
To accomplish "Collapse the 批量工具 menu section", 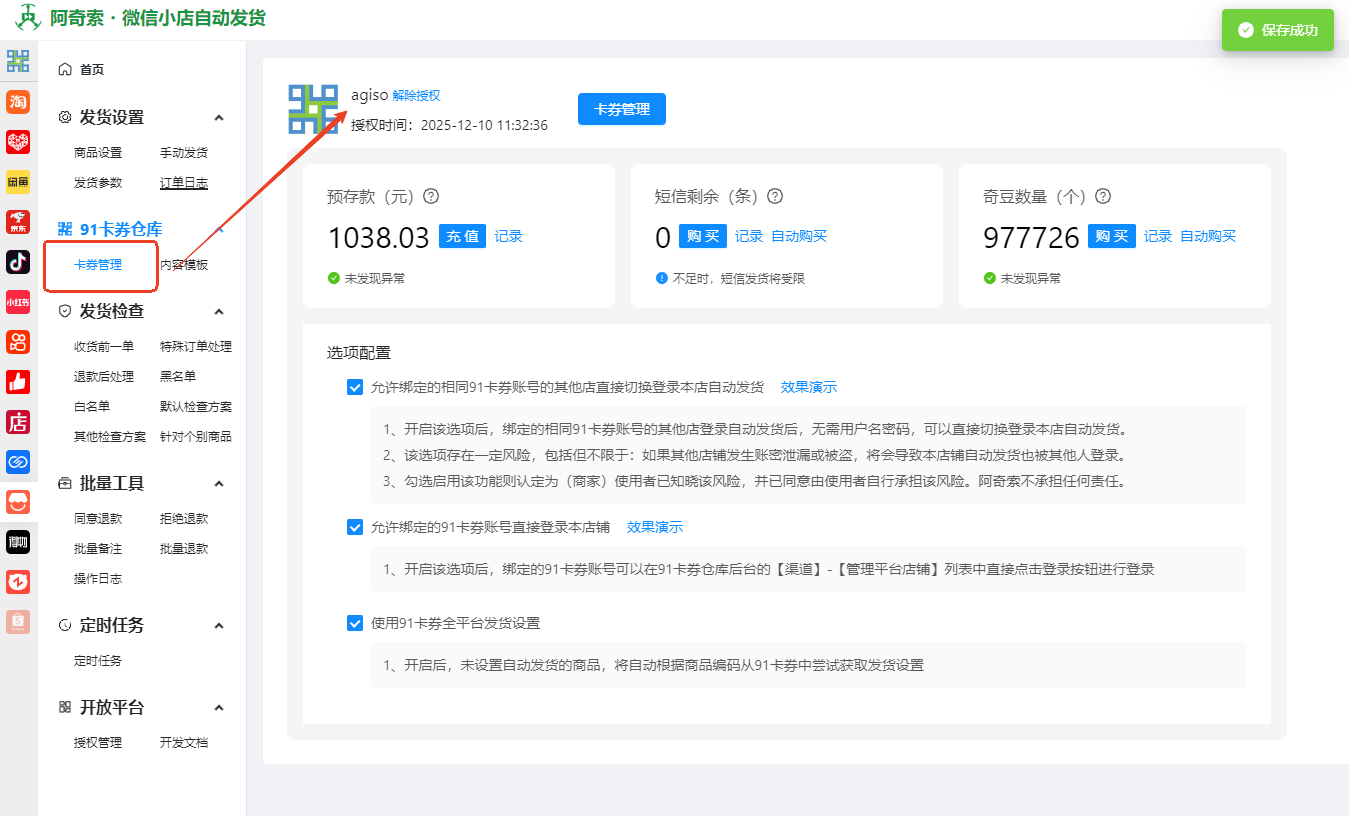I will point(219,484).
